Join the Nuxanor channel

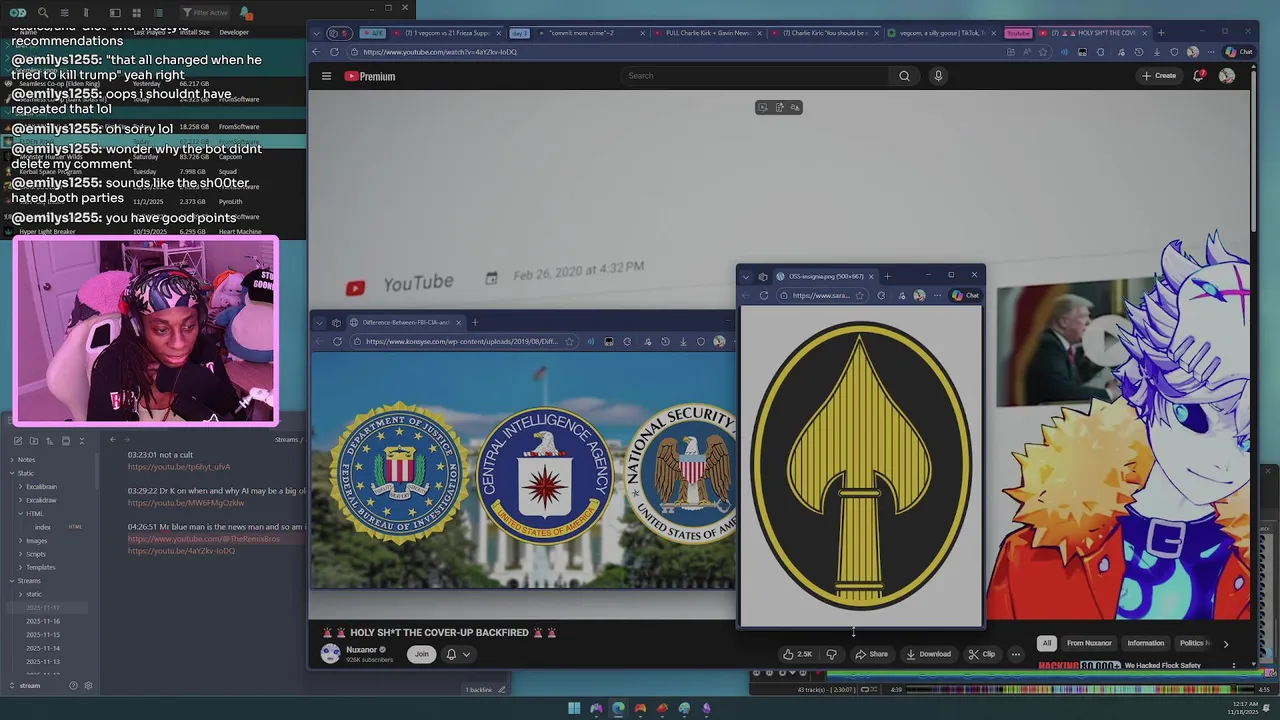(421, 654)
